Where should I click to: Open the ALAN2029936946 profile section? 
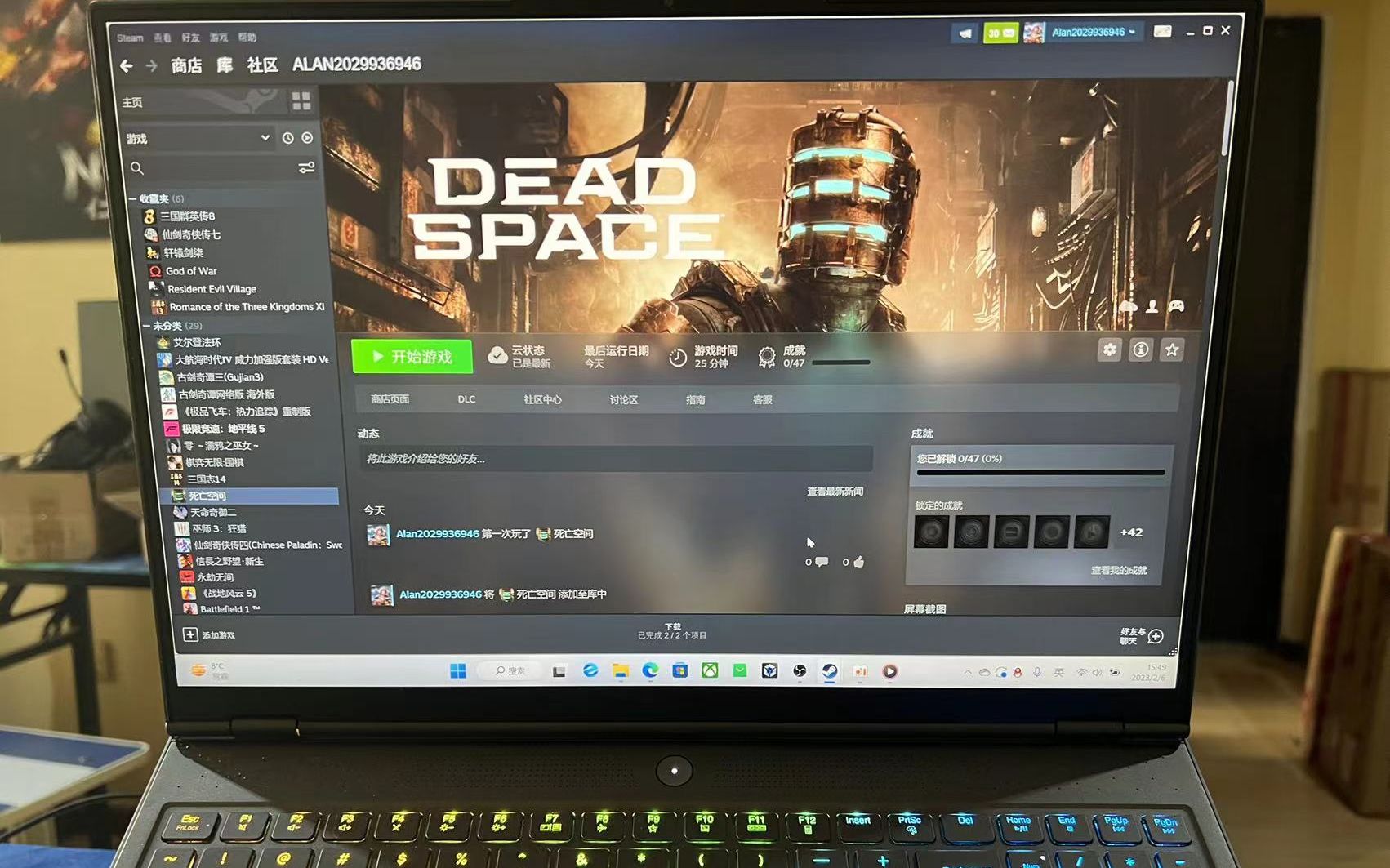(x=357, y=65)
